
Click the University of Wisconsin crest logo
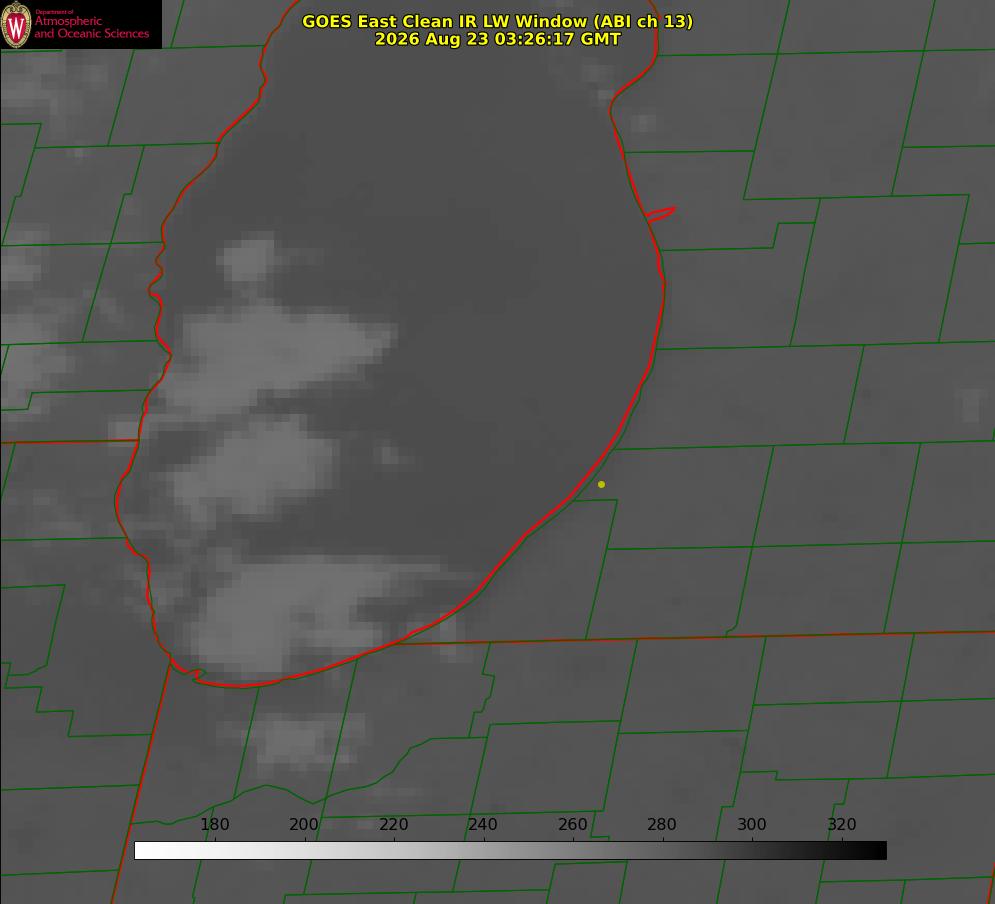16,24
